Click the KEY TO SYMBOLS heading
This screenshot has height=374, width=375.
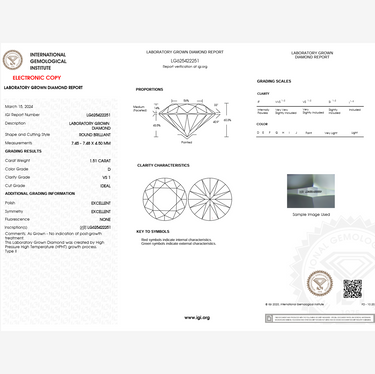click(x=153, y=231)
